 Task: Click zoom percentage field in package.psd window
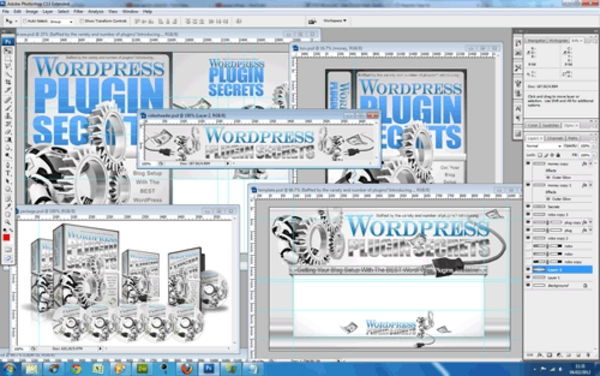coord(19,349)
